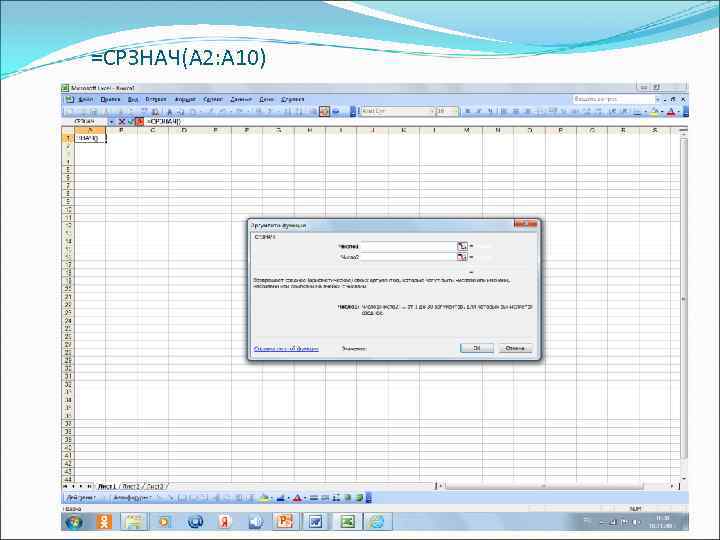Open the Окно menu
The height and width of the screenshot is (540, 720).
pyautogui.click(x=266, y=99)
